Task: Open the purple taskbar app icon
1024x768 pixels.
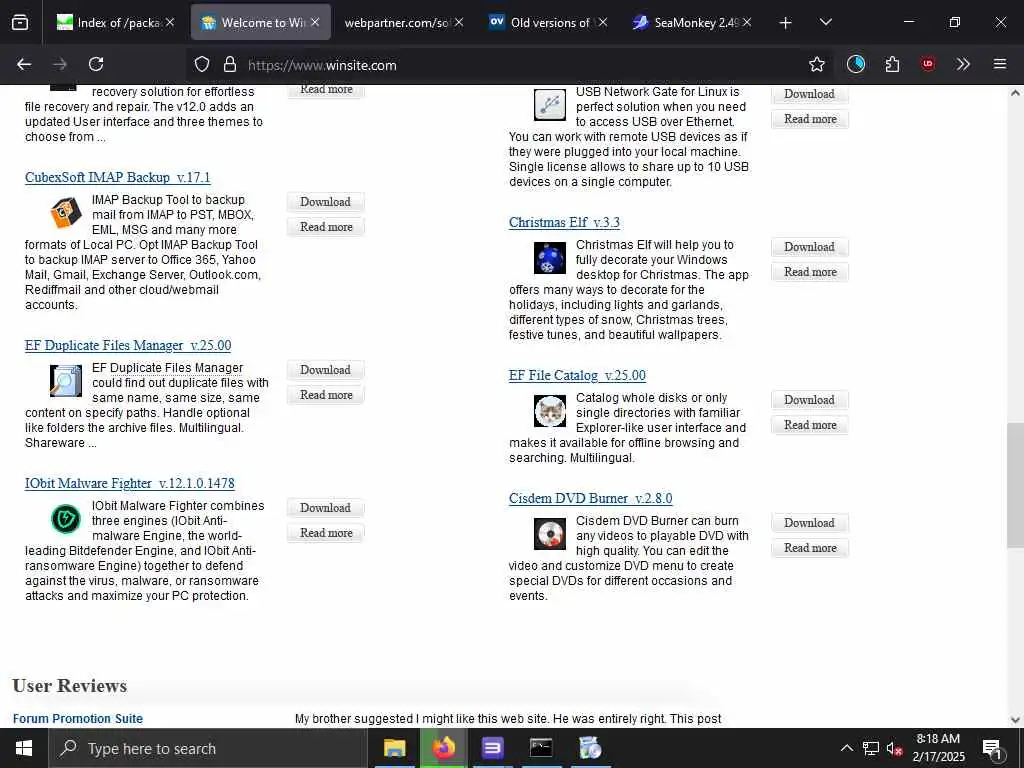Action: pyautogui.click(x=492, y=748)
